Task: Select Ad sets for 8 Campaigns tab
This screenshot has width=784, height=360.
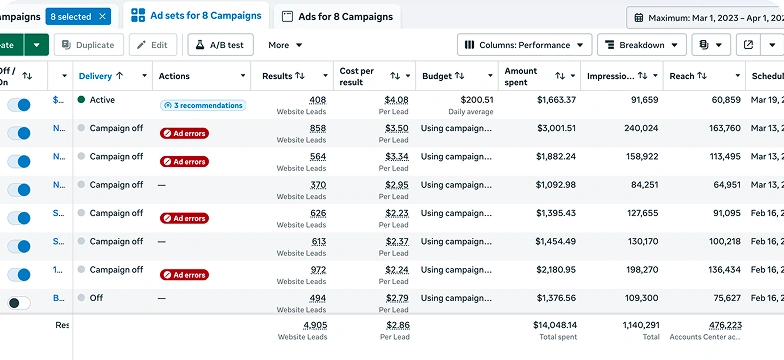Action: coord(196,16)
